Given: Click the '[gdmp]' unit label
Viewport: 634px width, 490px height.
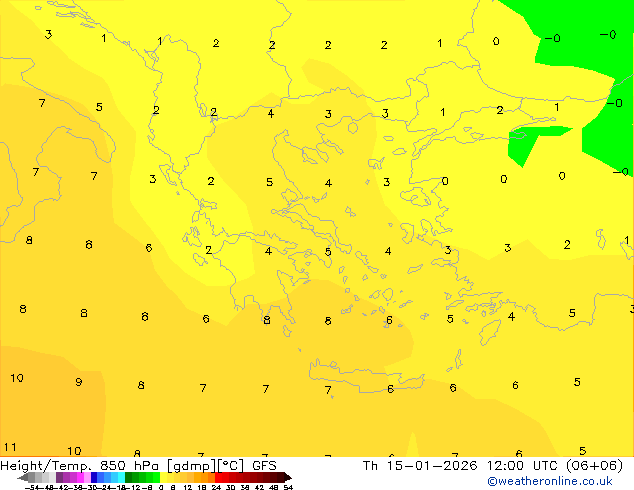Looking at the screenshot, I should point(190,466).
